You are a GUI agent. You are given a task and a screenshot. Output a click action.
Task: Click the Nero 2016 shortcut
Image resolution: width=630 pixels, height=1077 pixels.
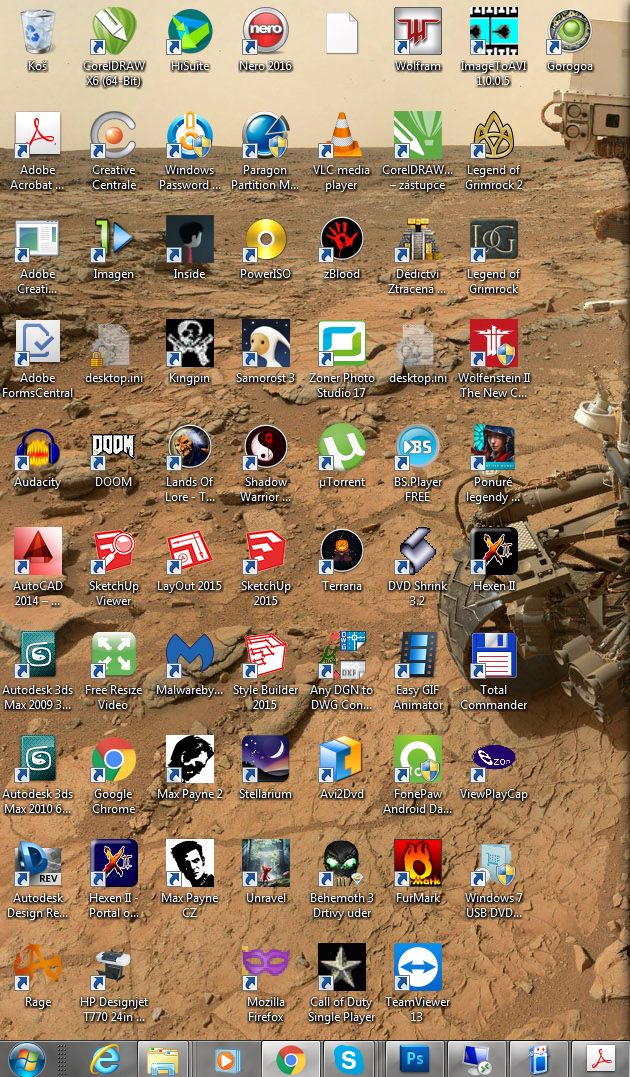265,31
